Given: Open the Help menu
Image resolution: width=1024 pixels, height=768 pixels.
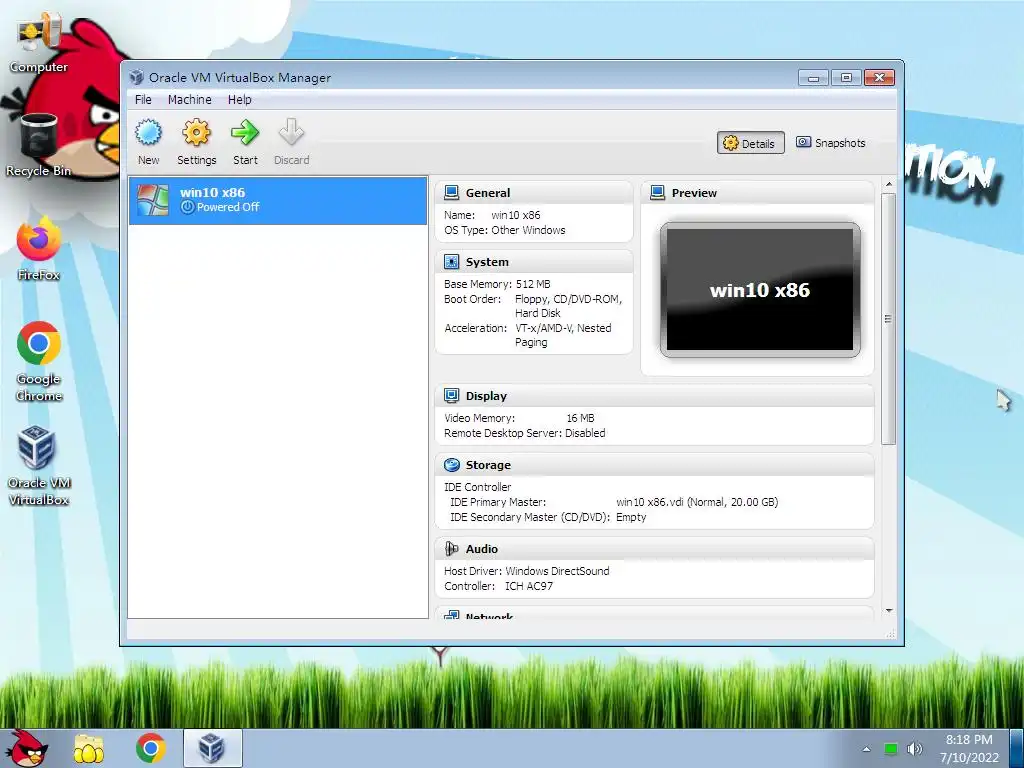Looking at the screenshot, I should pyautogui.click(x=240, y=99).
